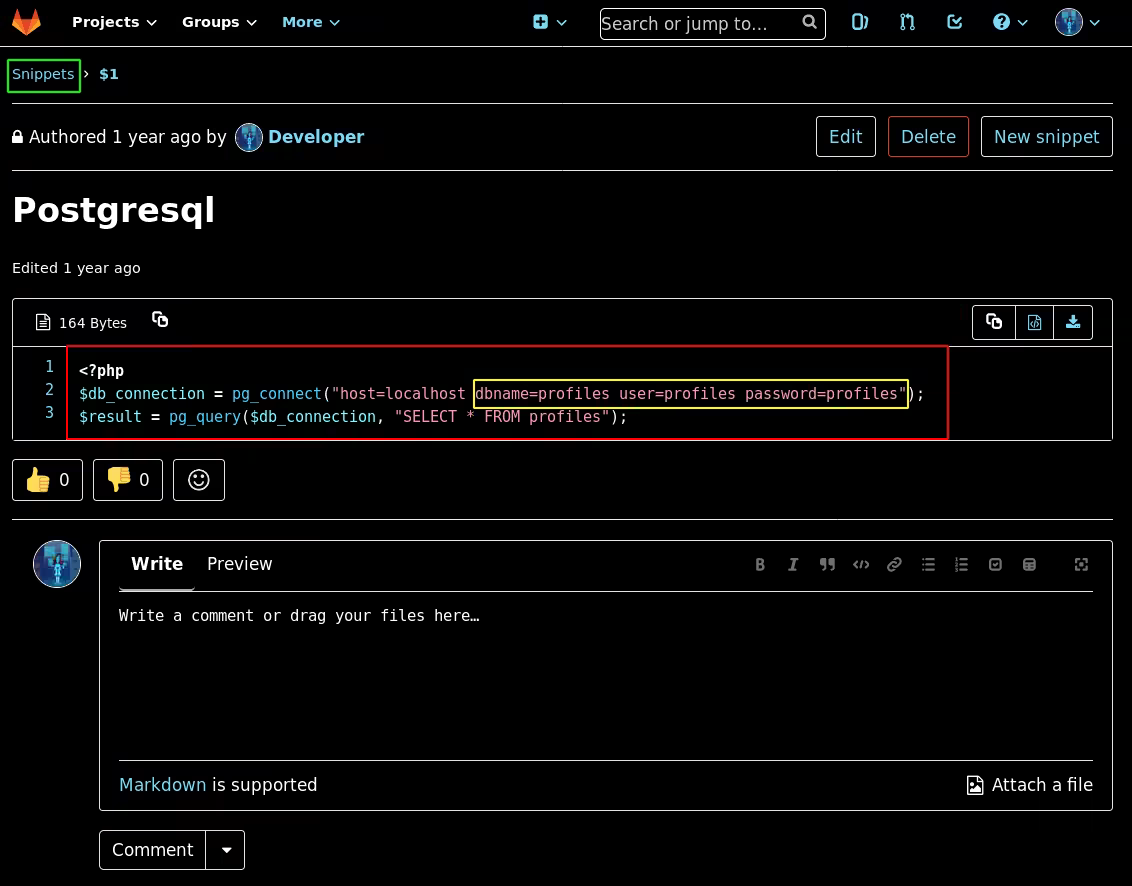Image resolution: width=1132 pixels, height=886 pixels.
Task: Expand the Projects dropdown
Action: point(114,22)
